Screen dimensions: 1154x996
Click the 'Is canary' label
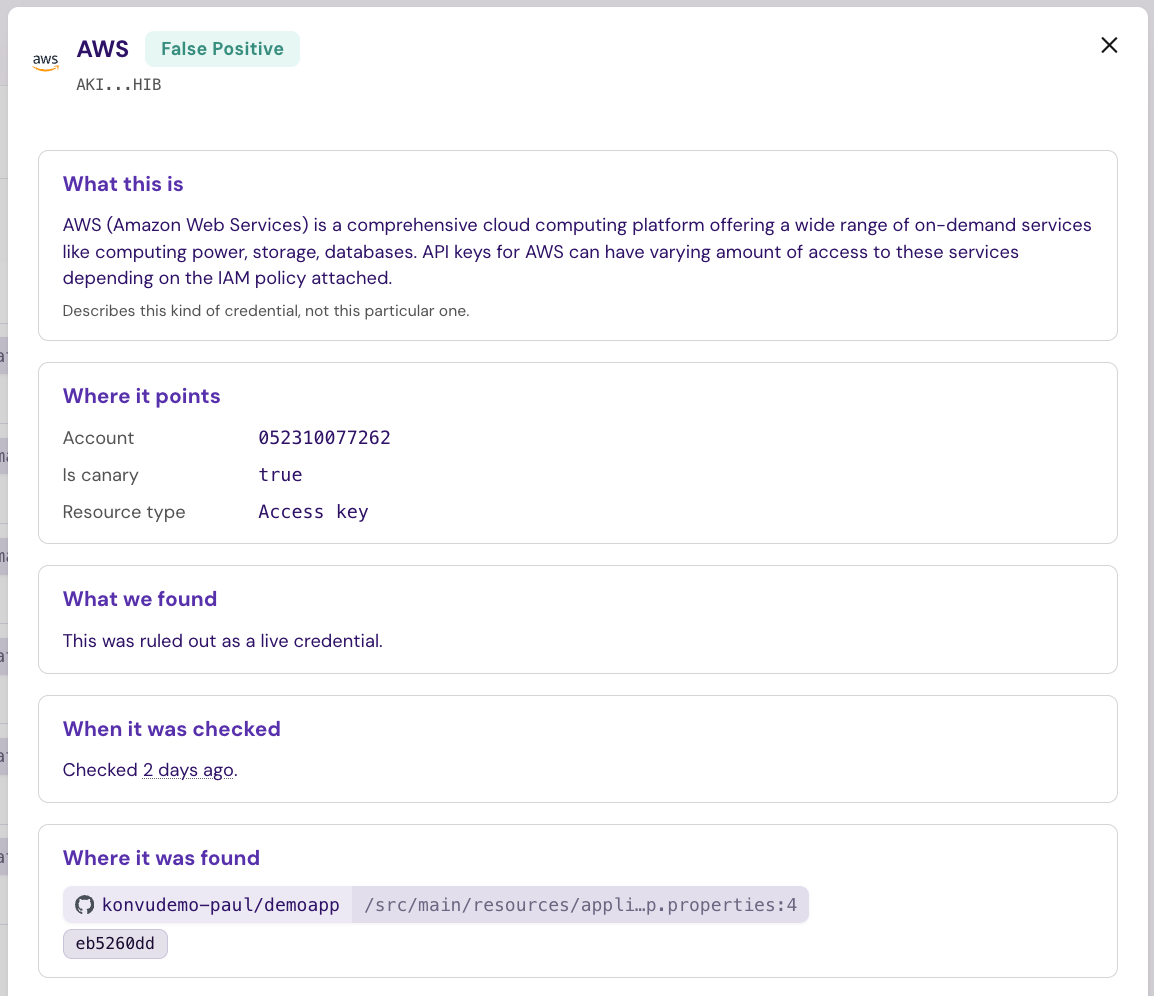(x=100, y=476)
